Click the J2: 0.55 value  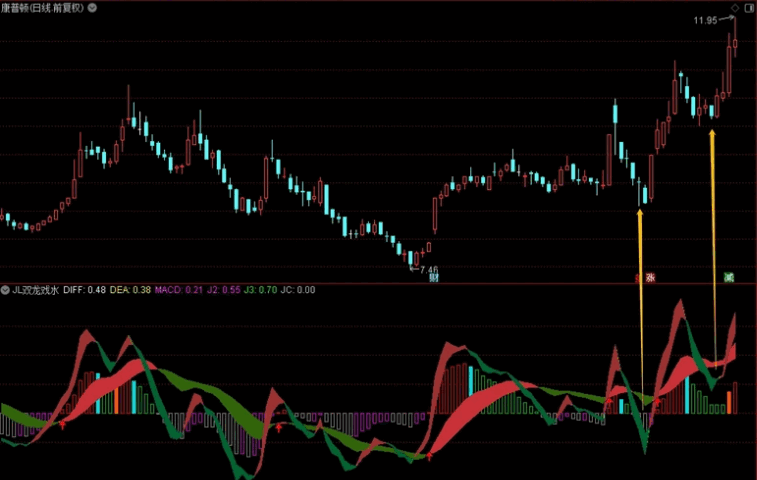coord(224,290)
